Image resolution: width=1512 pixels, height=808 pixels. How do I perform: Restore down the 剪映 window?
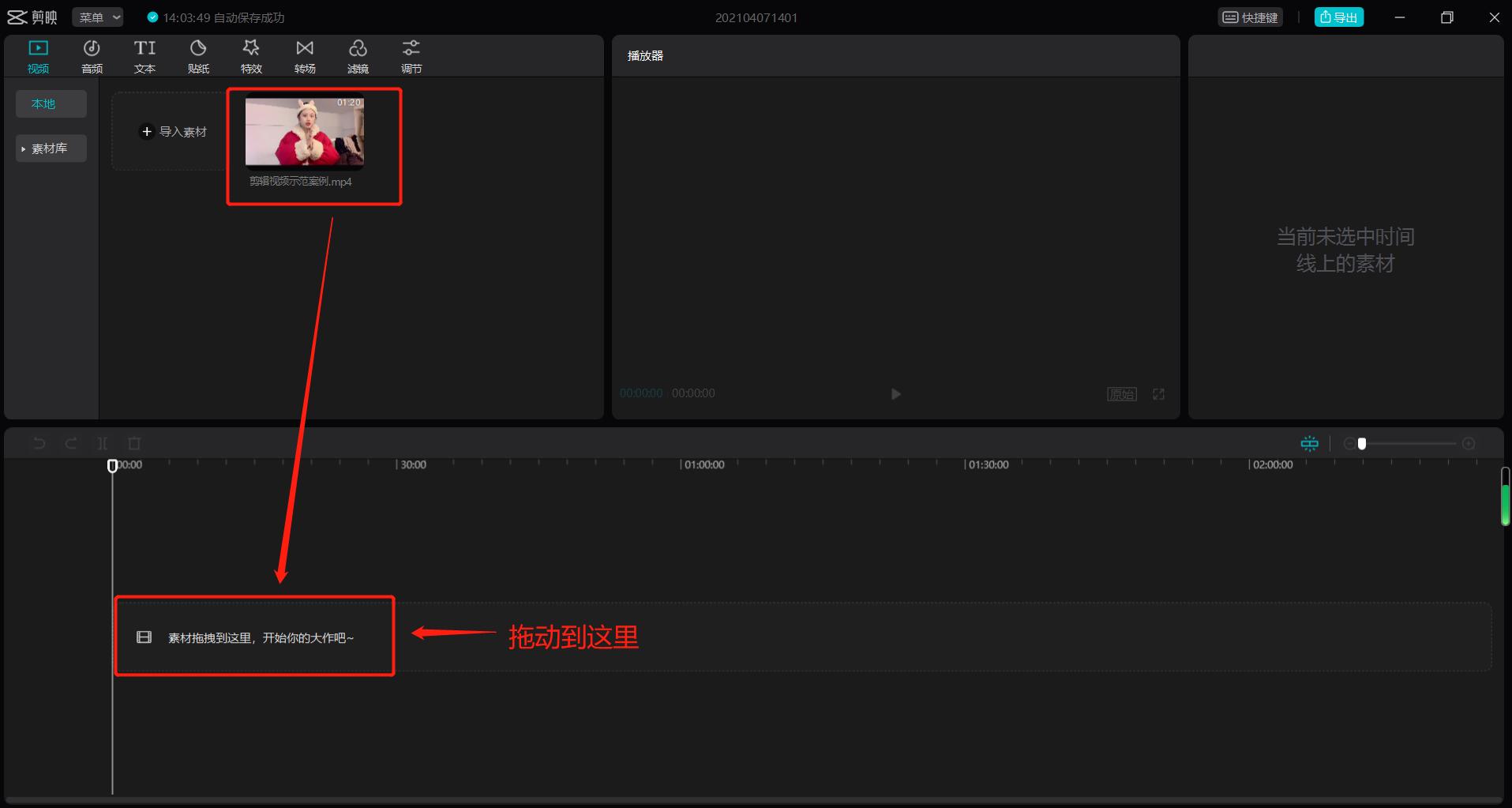pos(1446,17)
